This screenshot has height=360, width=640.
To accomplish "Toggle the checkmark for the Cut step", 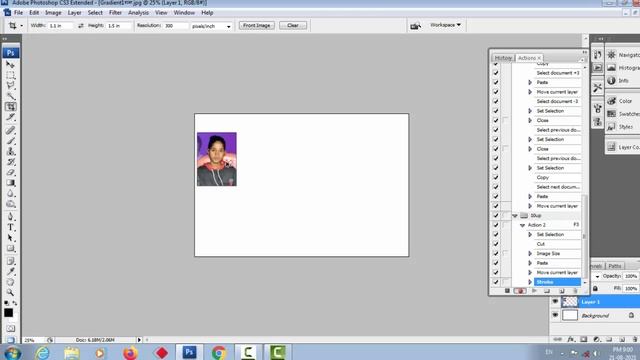I will (x=496, y=244).
